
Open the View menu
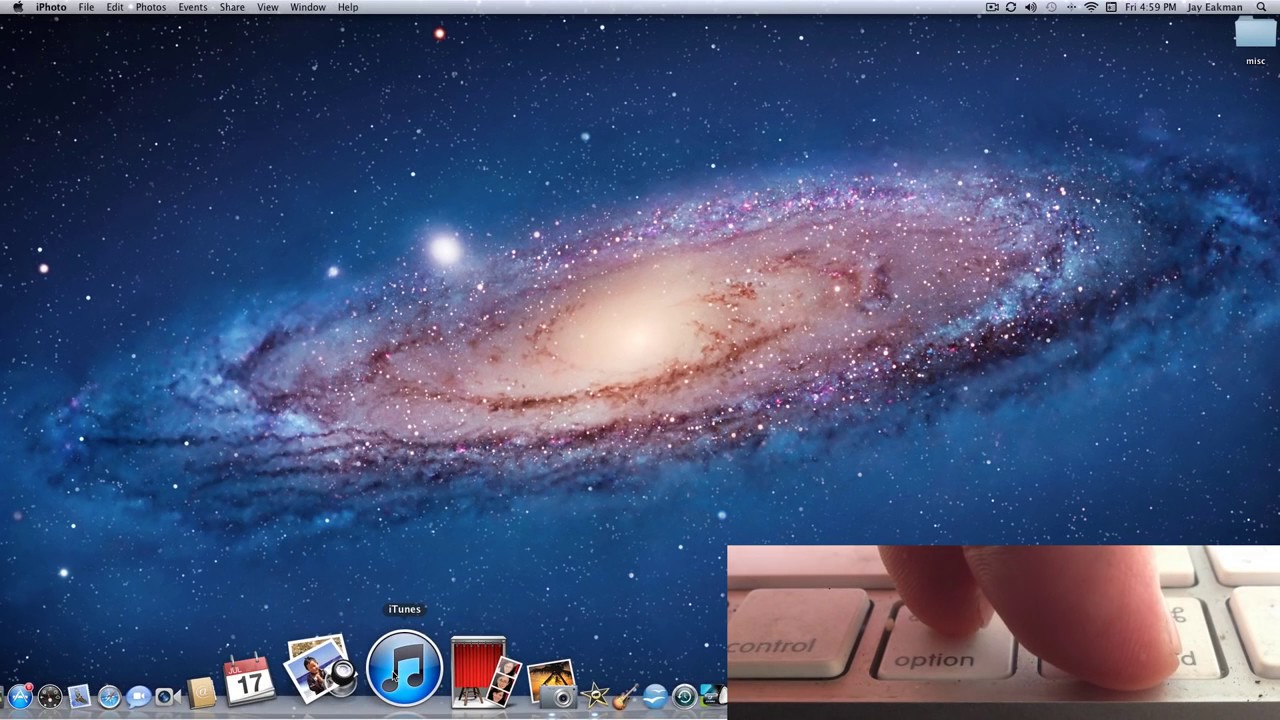268,7
